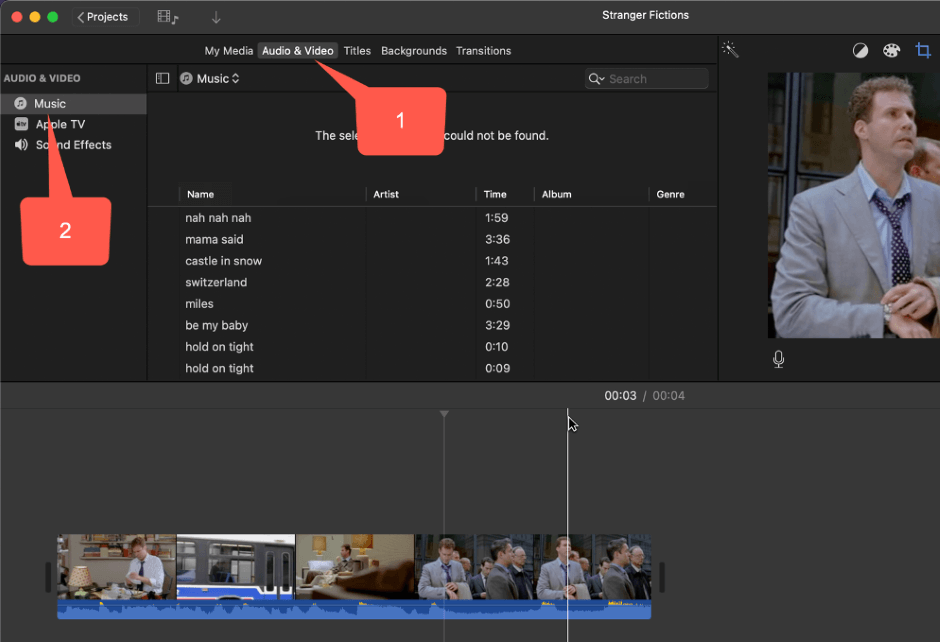
Task: Sort songs by the Name column
Action: pos(200,194)
